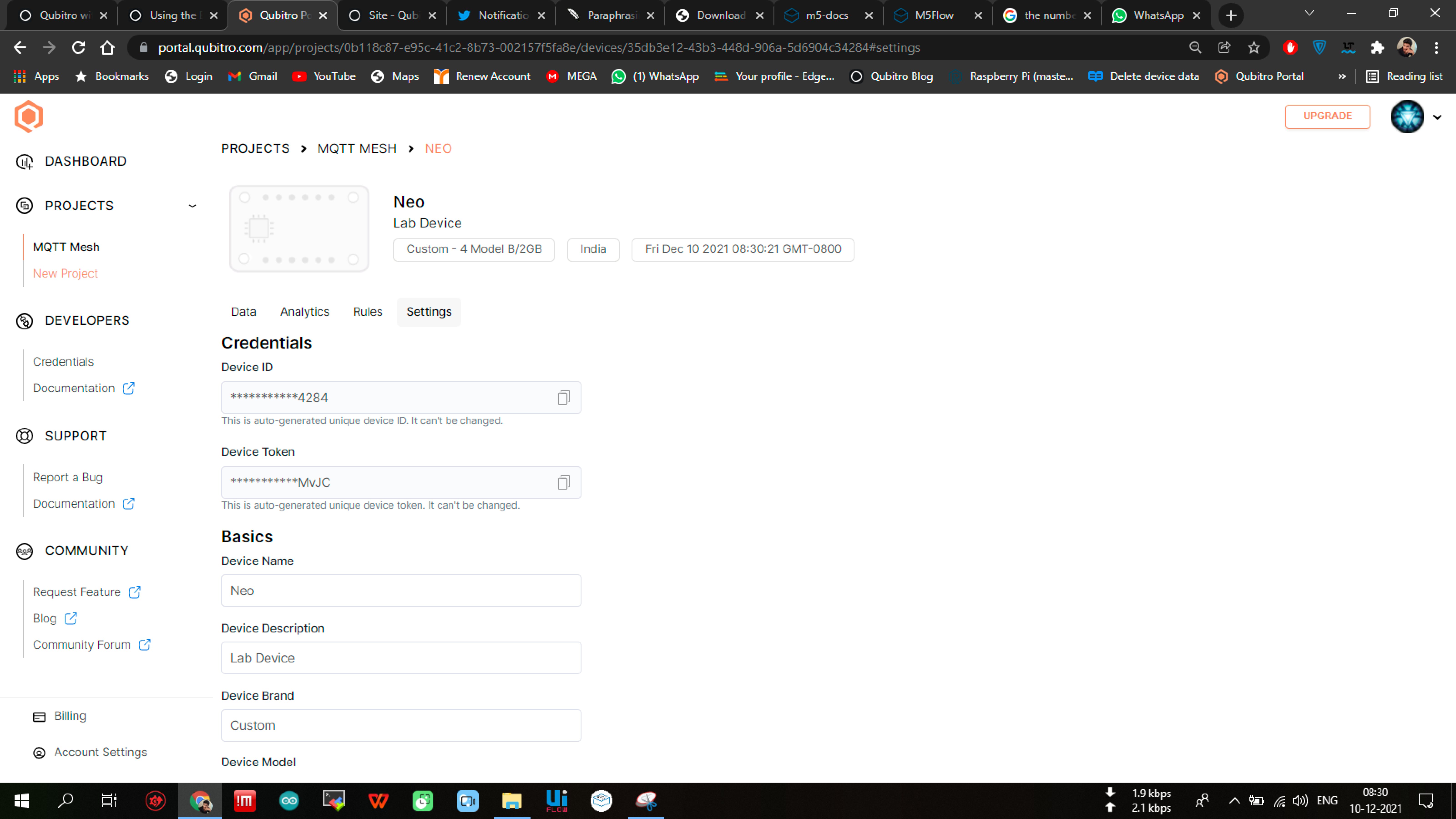Copy the Device ID value
The width and height of the screenshot is (1456, 819).
pyautogui.click(x=563, y=398)
